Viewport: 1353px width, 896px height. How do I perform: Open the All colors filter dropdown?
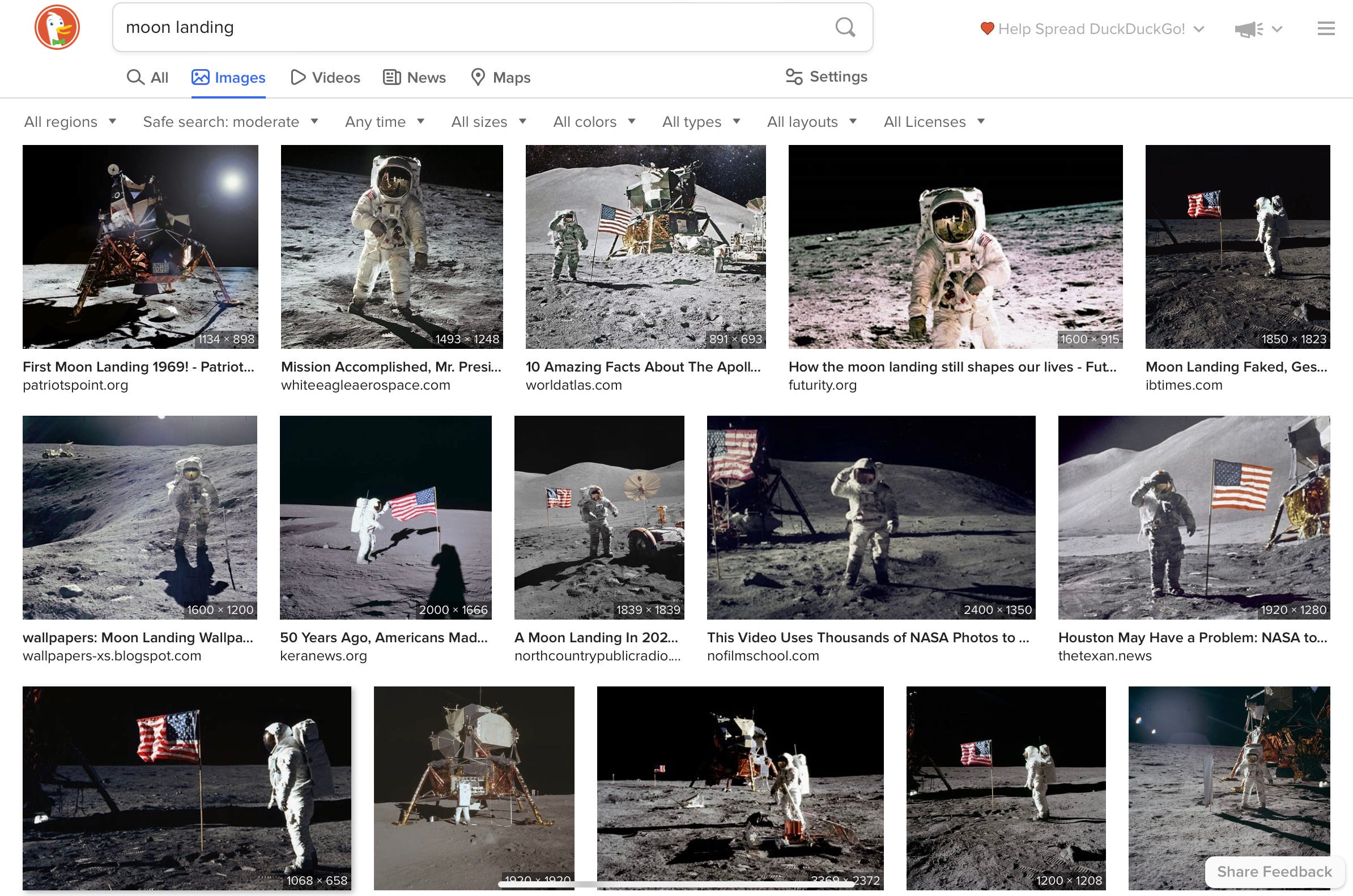[594, 122]
